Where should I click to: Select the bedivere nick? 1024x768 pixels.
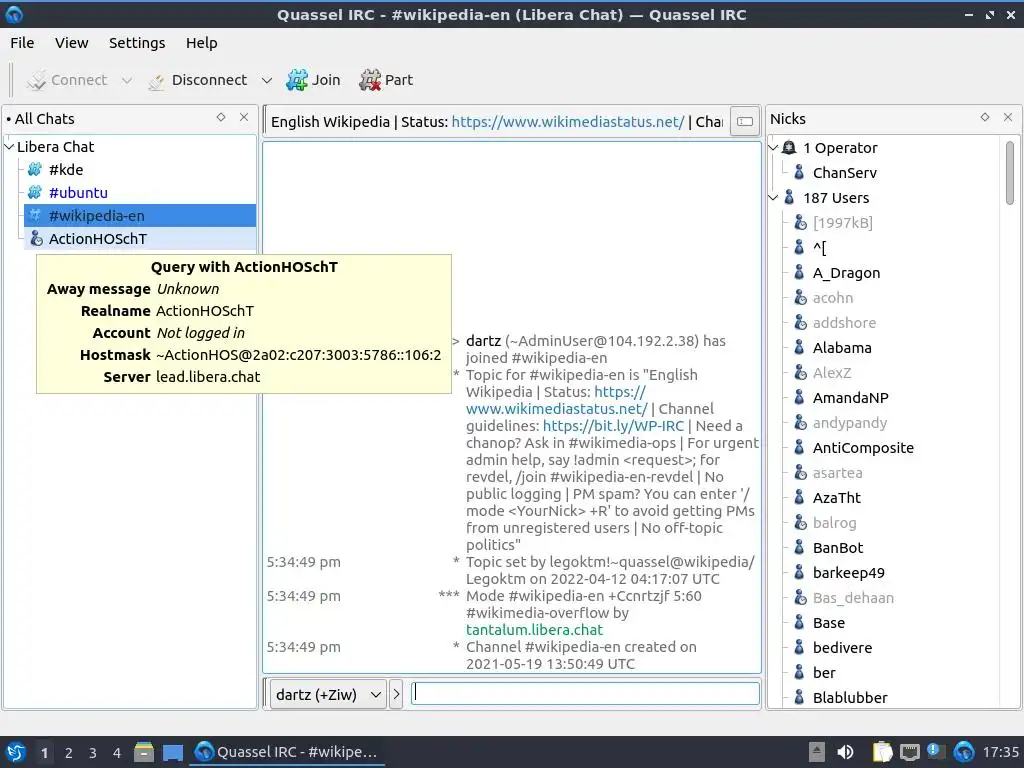[842, 648]
